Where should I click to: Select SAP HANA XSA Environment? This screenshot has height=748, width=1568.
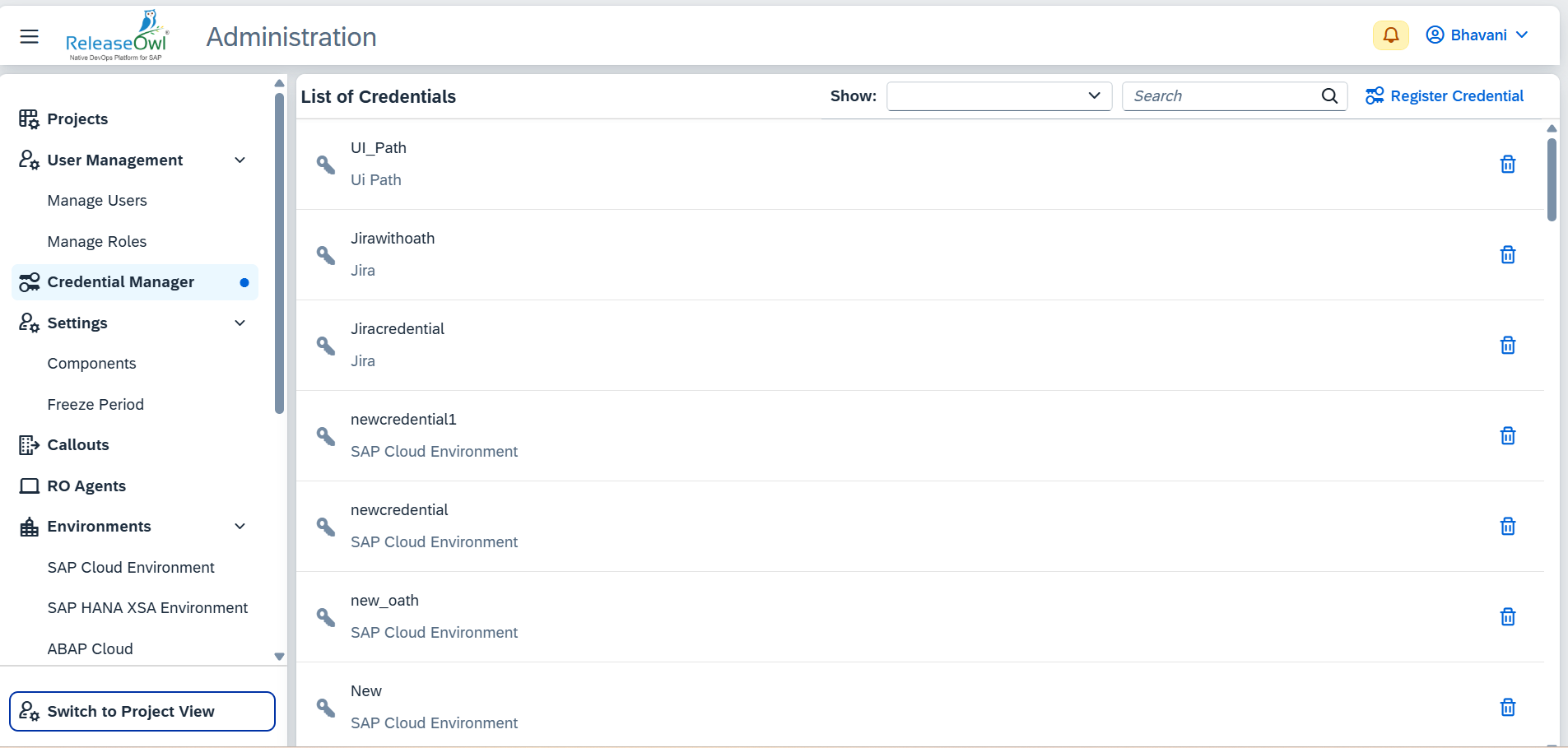coord(147,608)
